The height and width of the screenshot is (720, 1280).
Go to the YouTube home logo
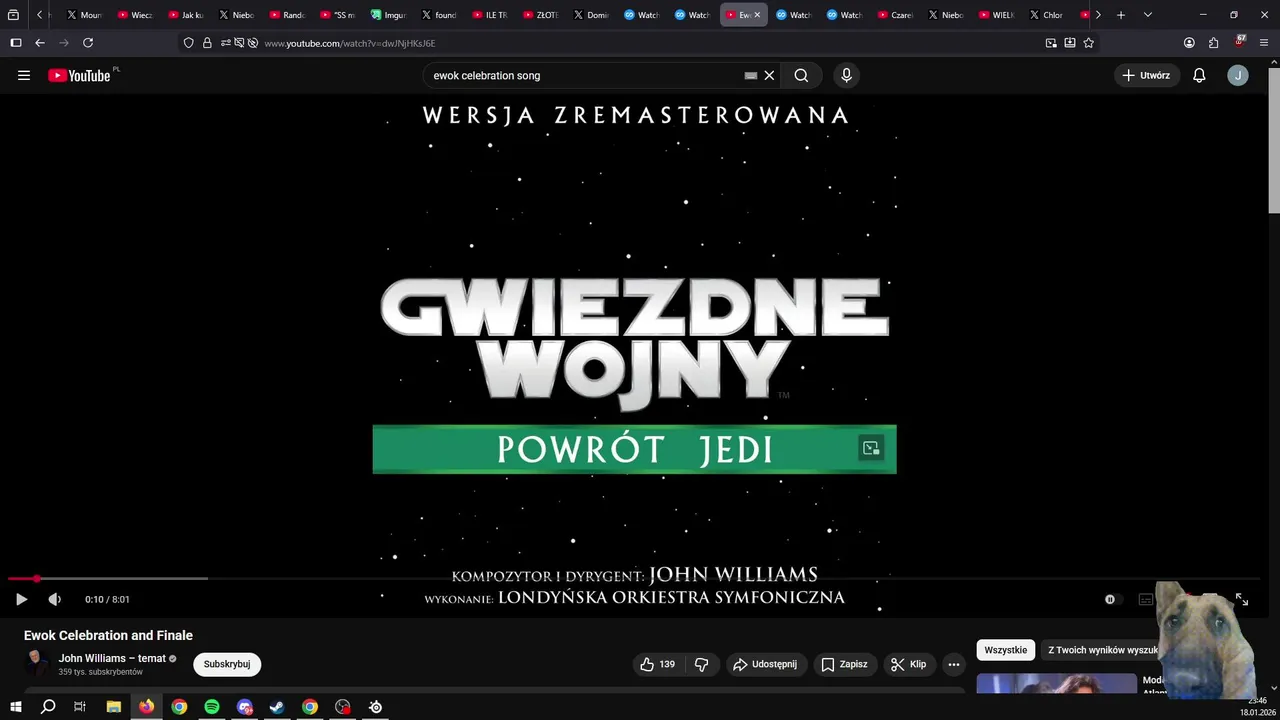click(x=79, y=75)
